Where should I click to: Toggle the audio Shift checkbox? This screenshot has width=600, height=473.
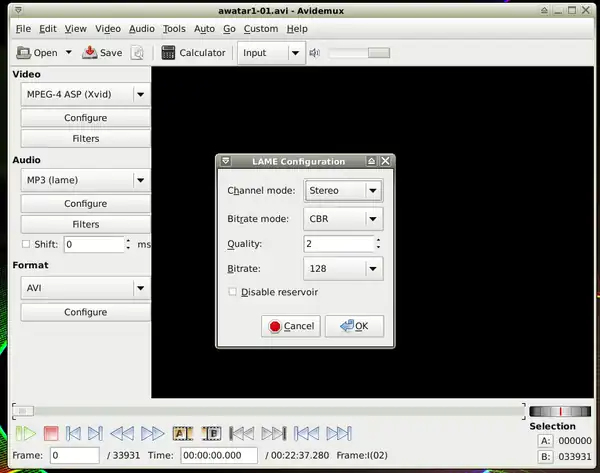26,244
